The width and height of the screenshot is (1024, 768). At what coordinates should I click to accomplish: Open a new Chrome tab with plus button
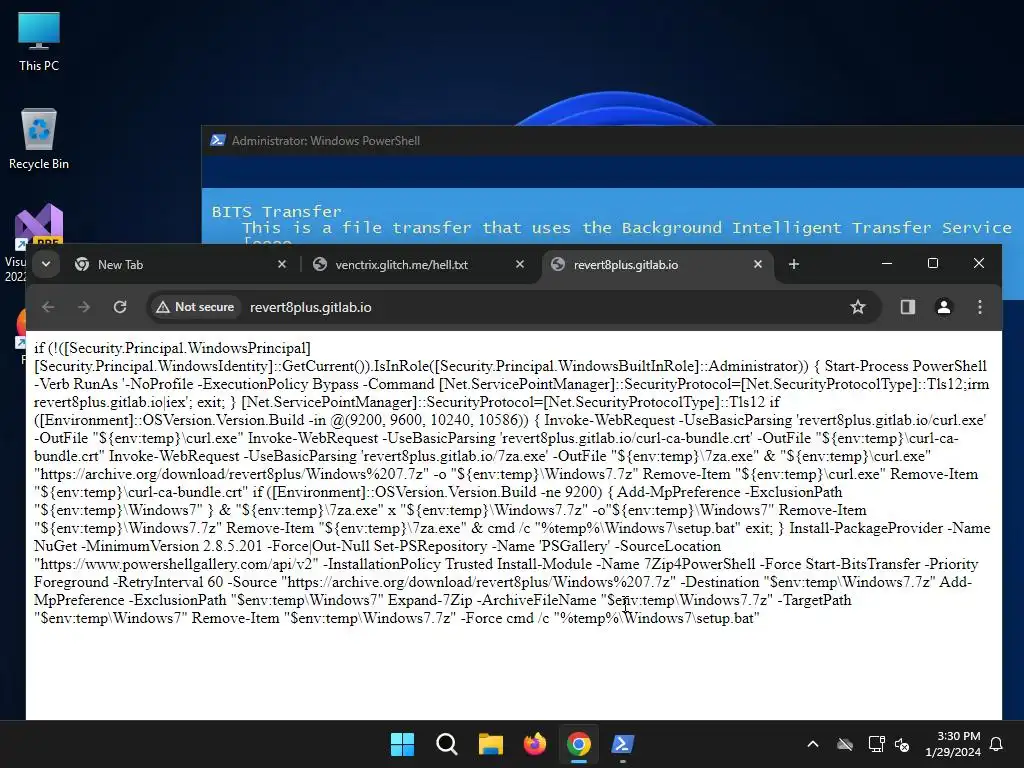point(794,264)
